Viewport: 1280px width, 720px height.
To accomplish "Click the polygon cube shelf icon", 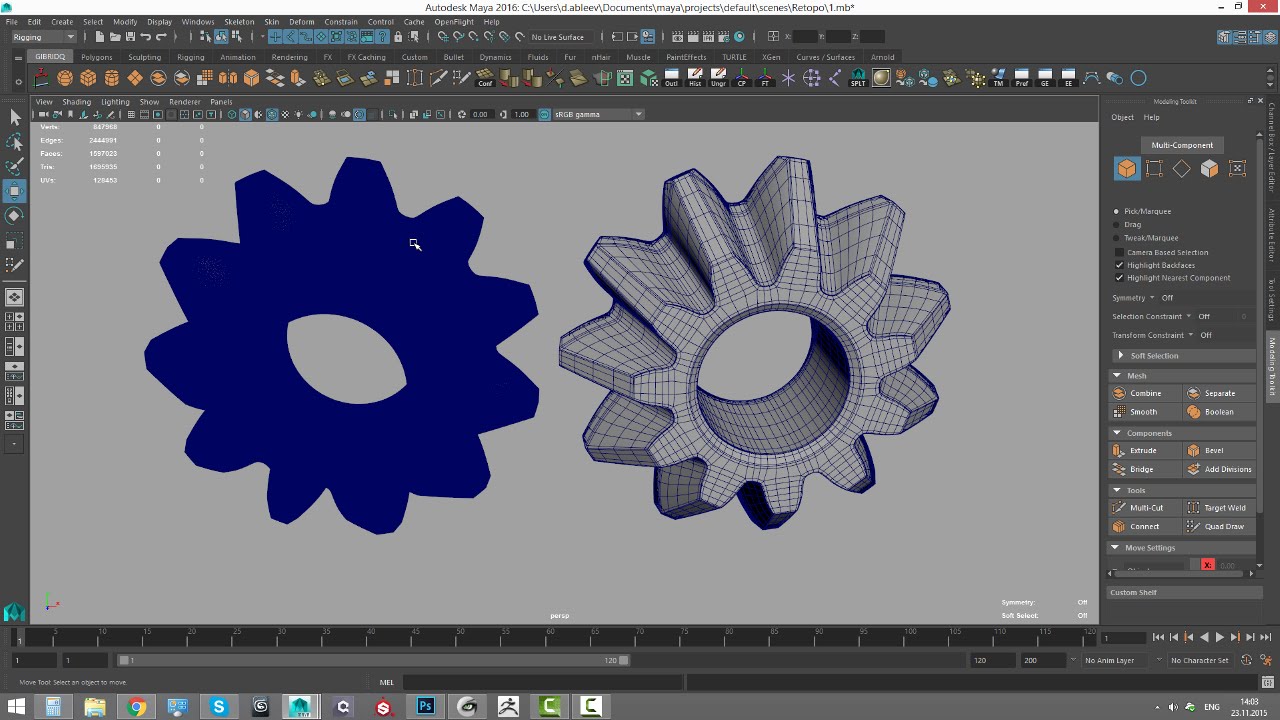I will click(88, 78).
